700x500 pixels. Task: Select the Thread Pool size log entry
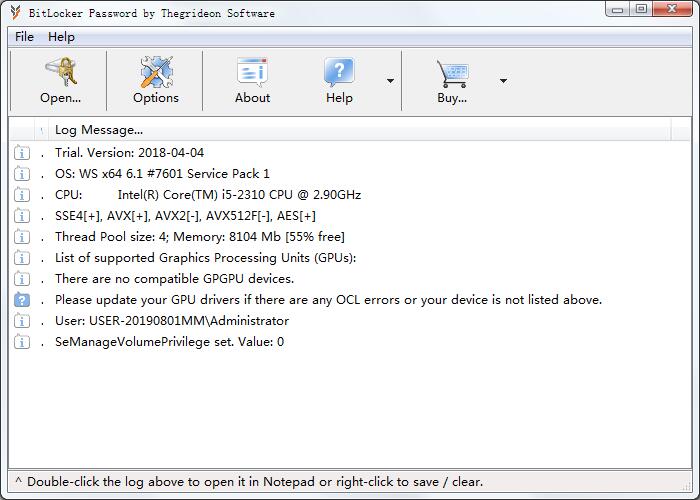click(x=199, y=237)
